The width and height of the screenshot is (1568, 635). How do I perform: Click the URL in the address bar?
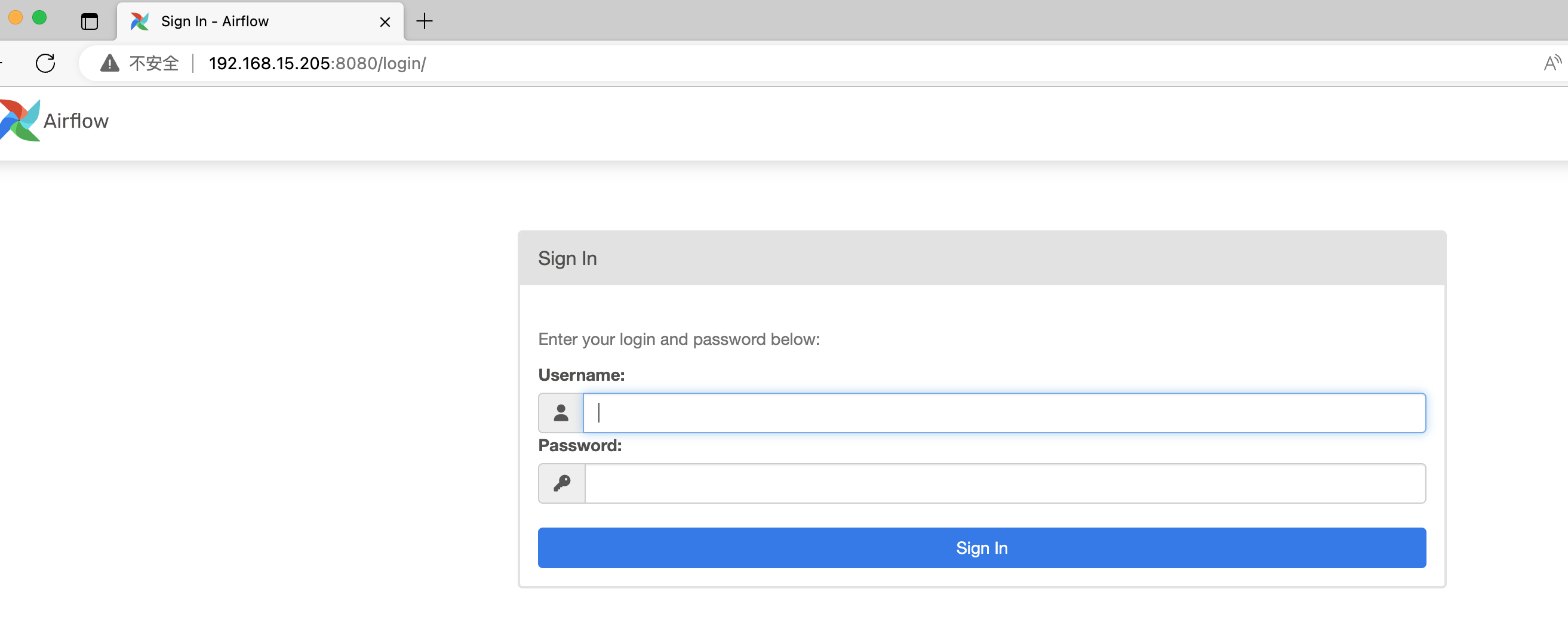(x=317, y=63)
